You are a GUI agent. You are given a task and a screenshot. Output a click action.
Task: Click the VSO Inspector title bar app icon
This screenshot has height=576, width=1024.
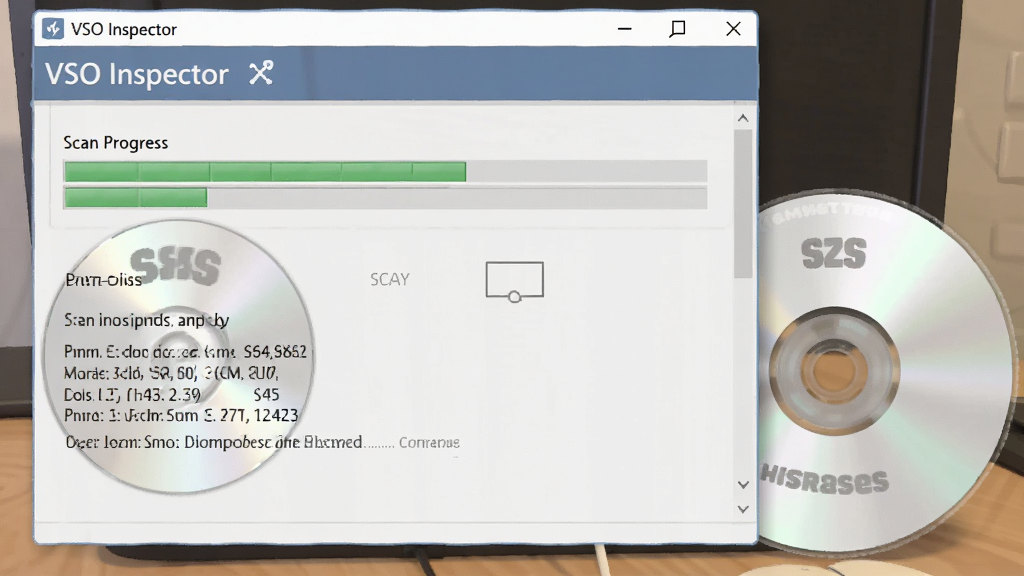click(x=53, y=29)
